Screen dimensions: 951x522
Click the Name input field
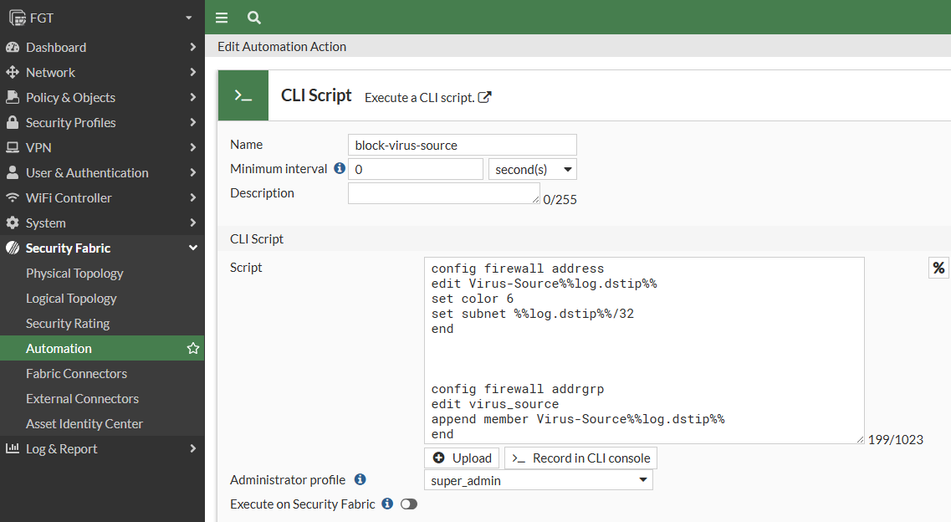pyautogui.click(x=462, y=145)
